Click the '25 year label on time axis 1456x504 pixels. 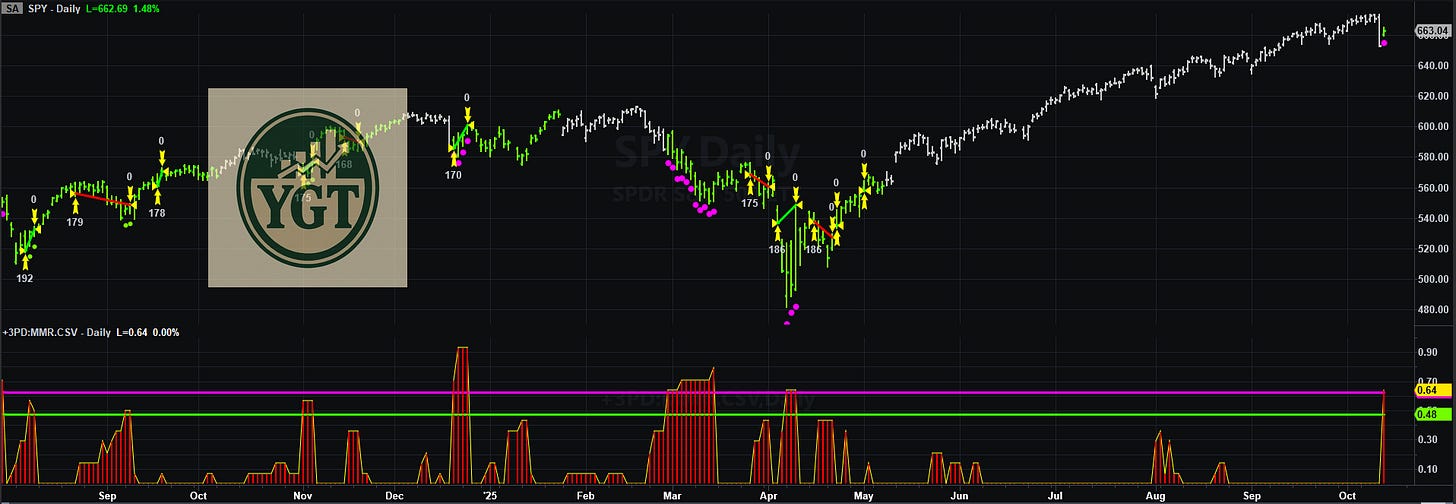click(489, 495)
